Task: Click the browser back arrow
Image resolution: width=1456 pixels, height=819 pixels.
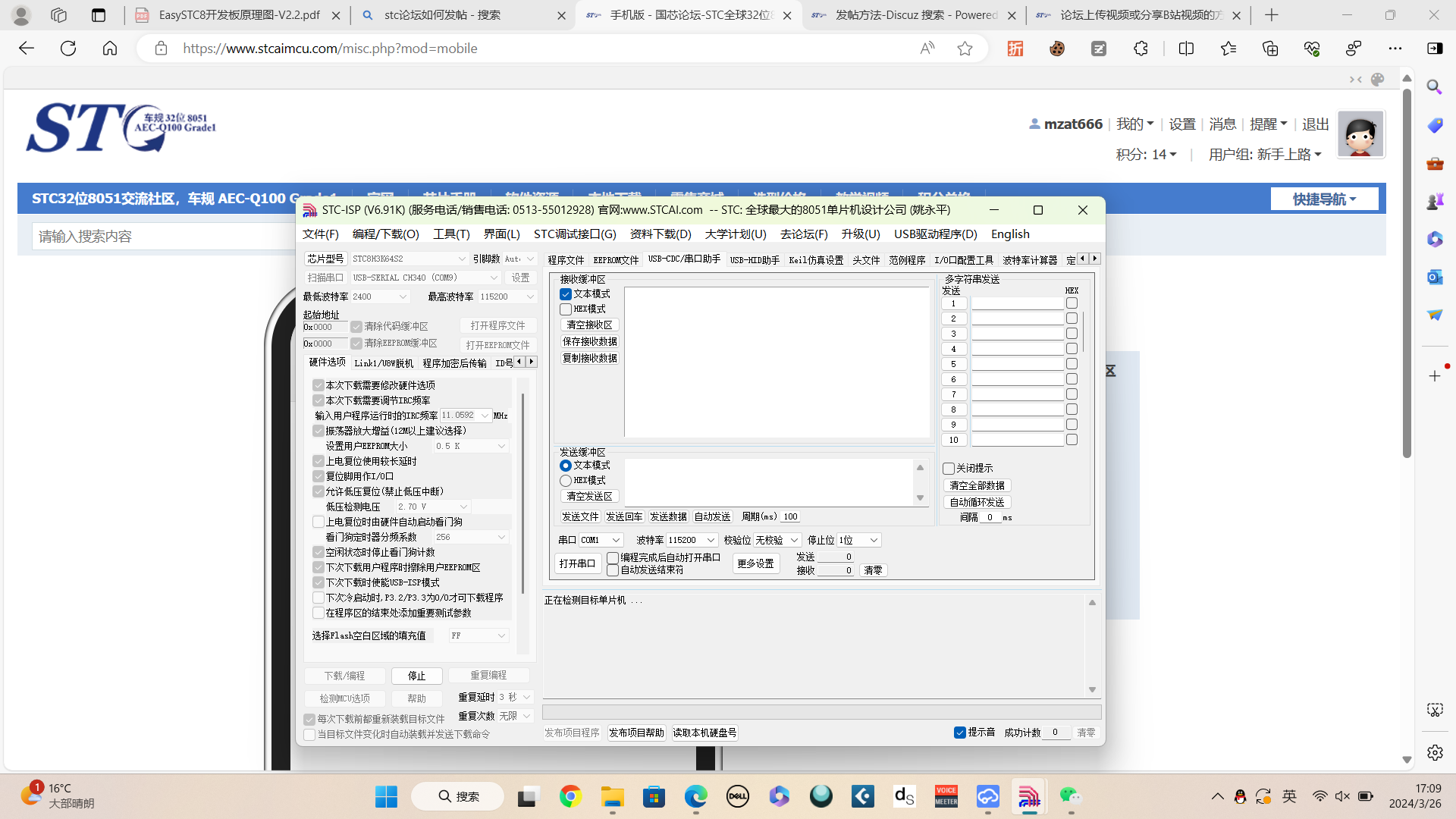Action: coord(27,49)
